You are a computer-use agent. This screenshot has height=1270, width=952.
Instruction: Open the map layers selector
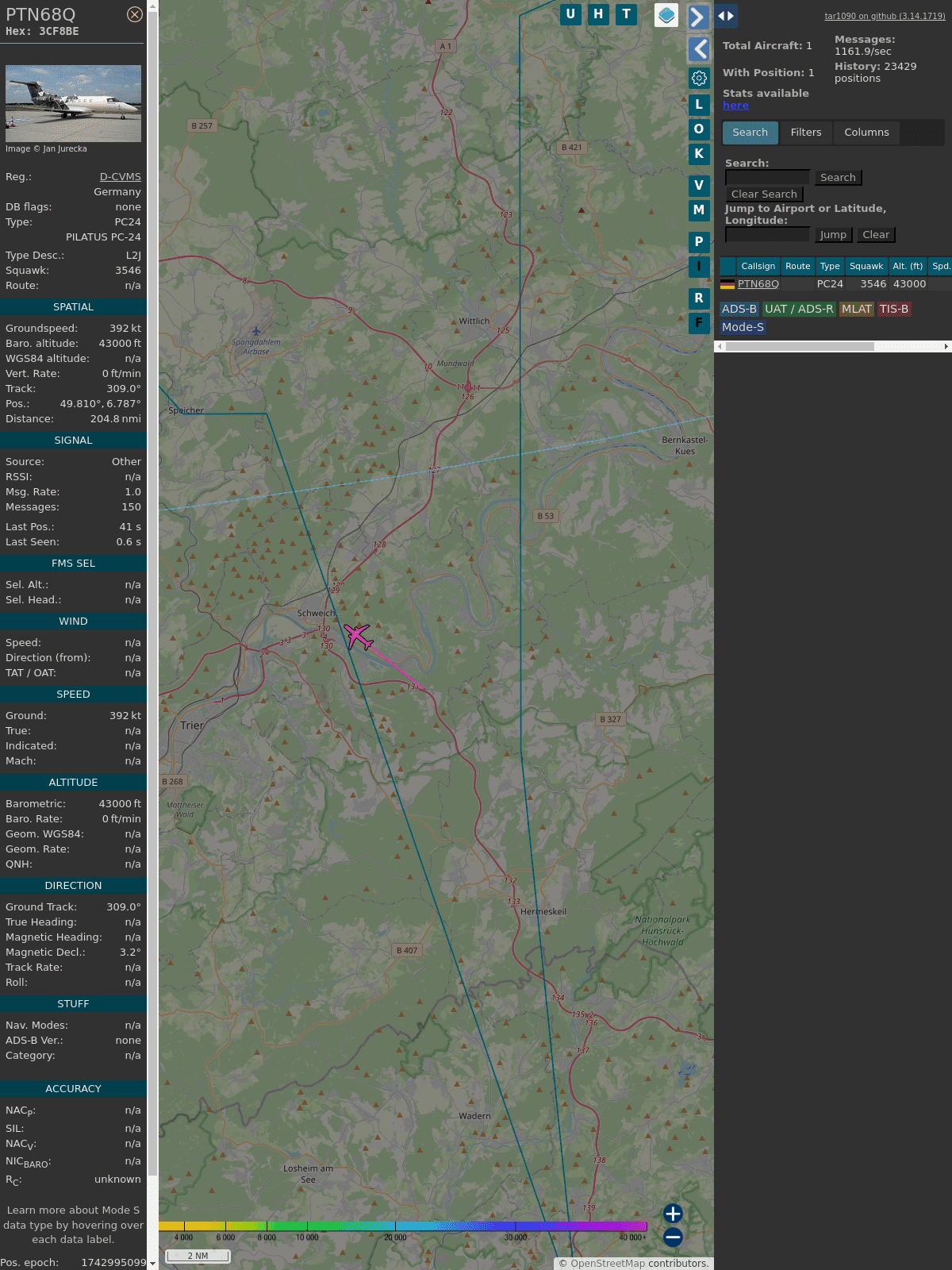666,15
